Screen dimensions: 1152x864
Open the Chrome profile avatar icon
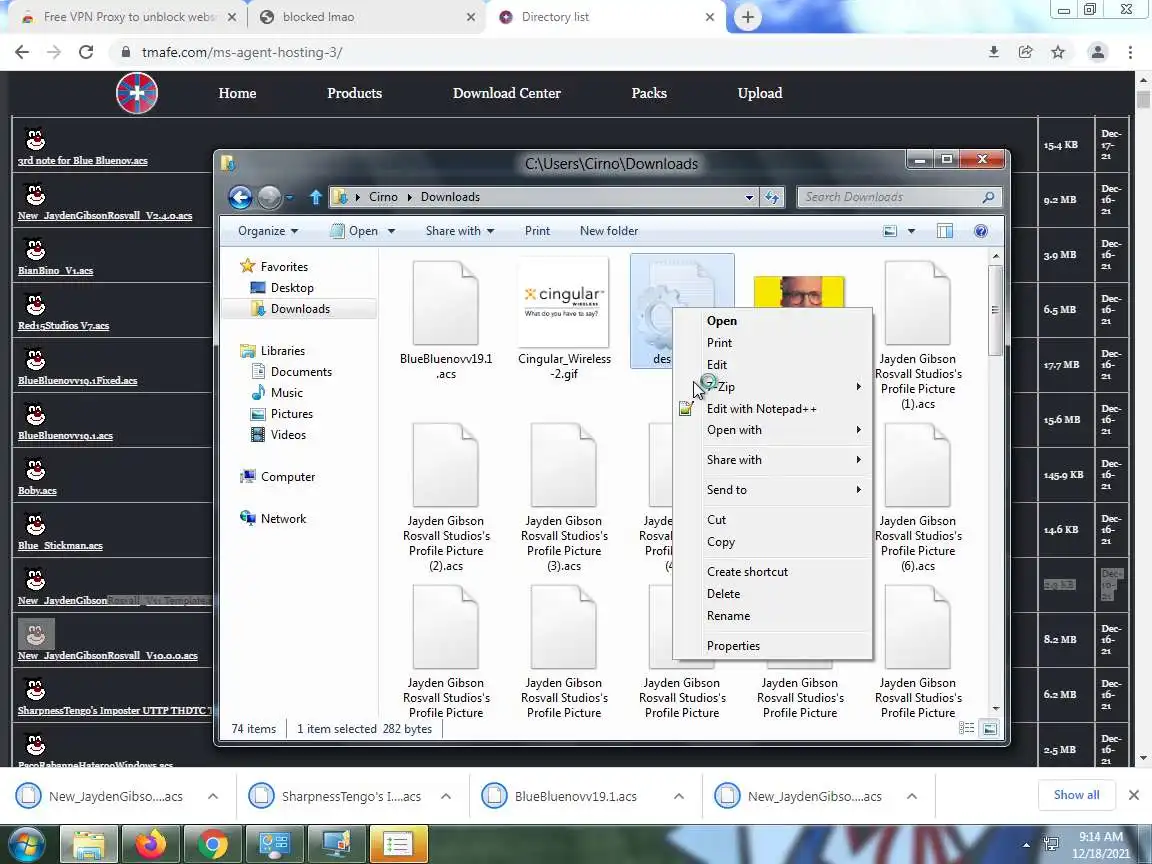click(x=1098, y=52)
